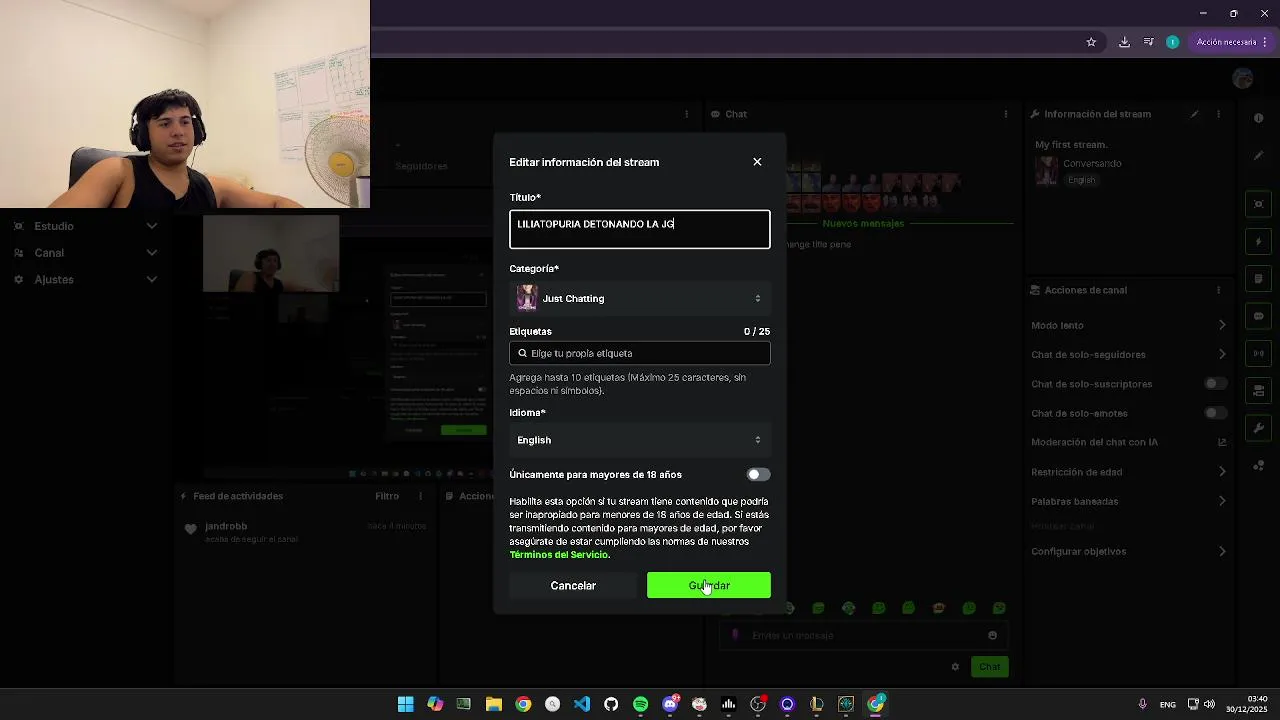Open GitHub Desktop from the taskbar
Image resolution: width=1280 pixels, height=720 pixels.
point(611,704)
